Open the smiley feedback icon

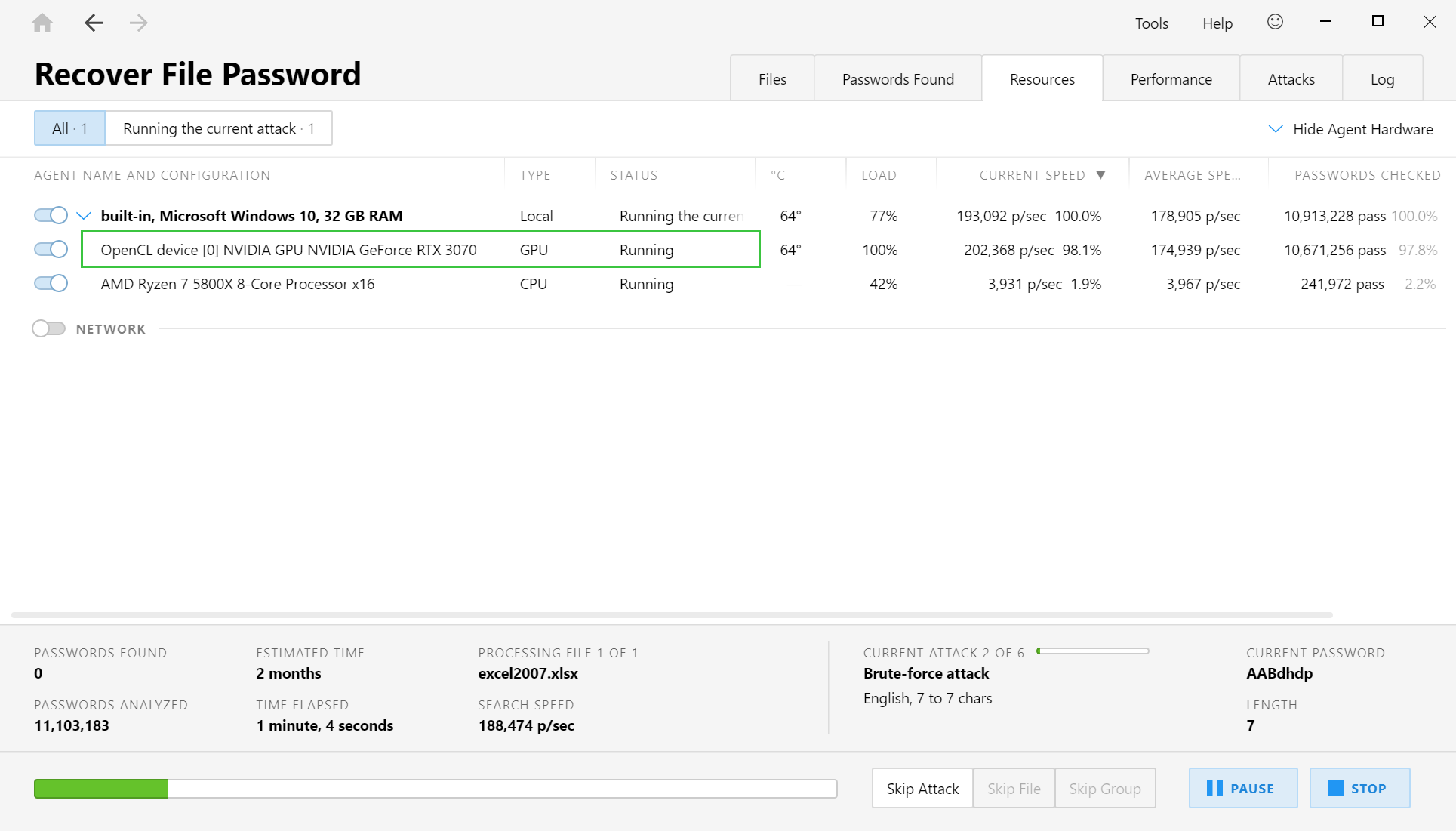tap(1275, 23)
